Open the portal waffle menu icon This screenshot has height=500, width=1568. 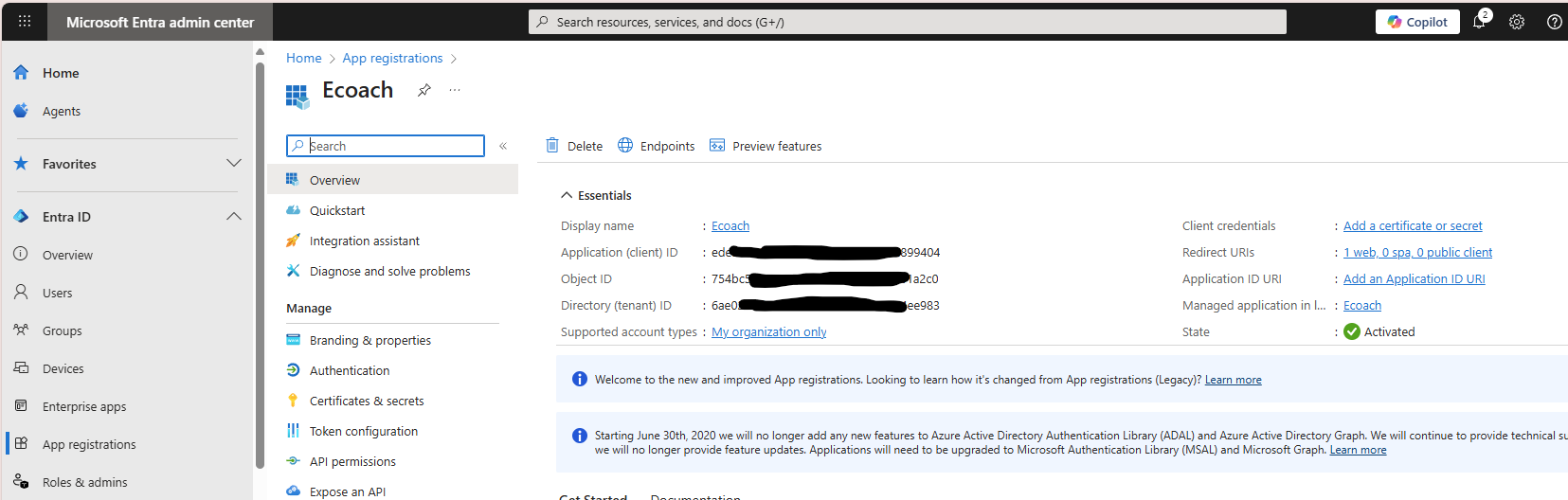25,21
